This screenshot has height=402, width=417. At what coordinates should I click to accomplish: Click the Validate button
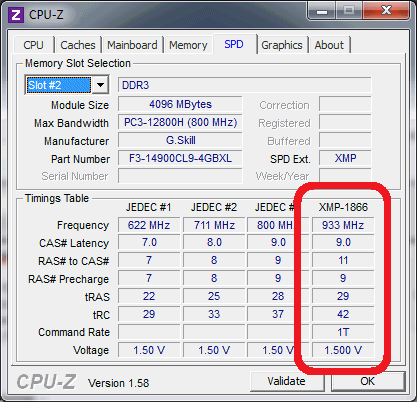(287, 381)
